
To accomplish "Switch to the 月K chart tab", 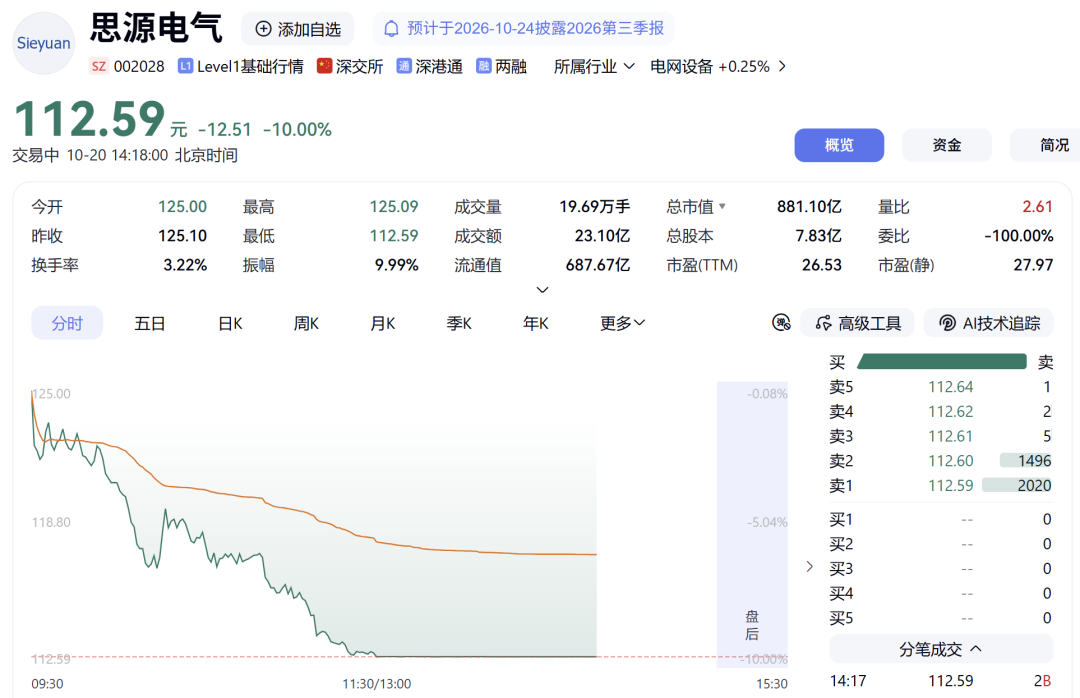I will click(383, 322).
